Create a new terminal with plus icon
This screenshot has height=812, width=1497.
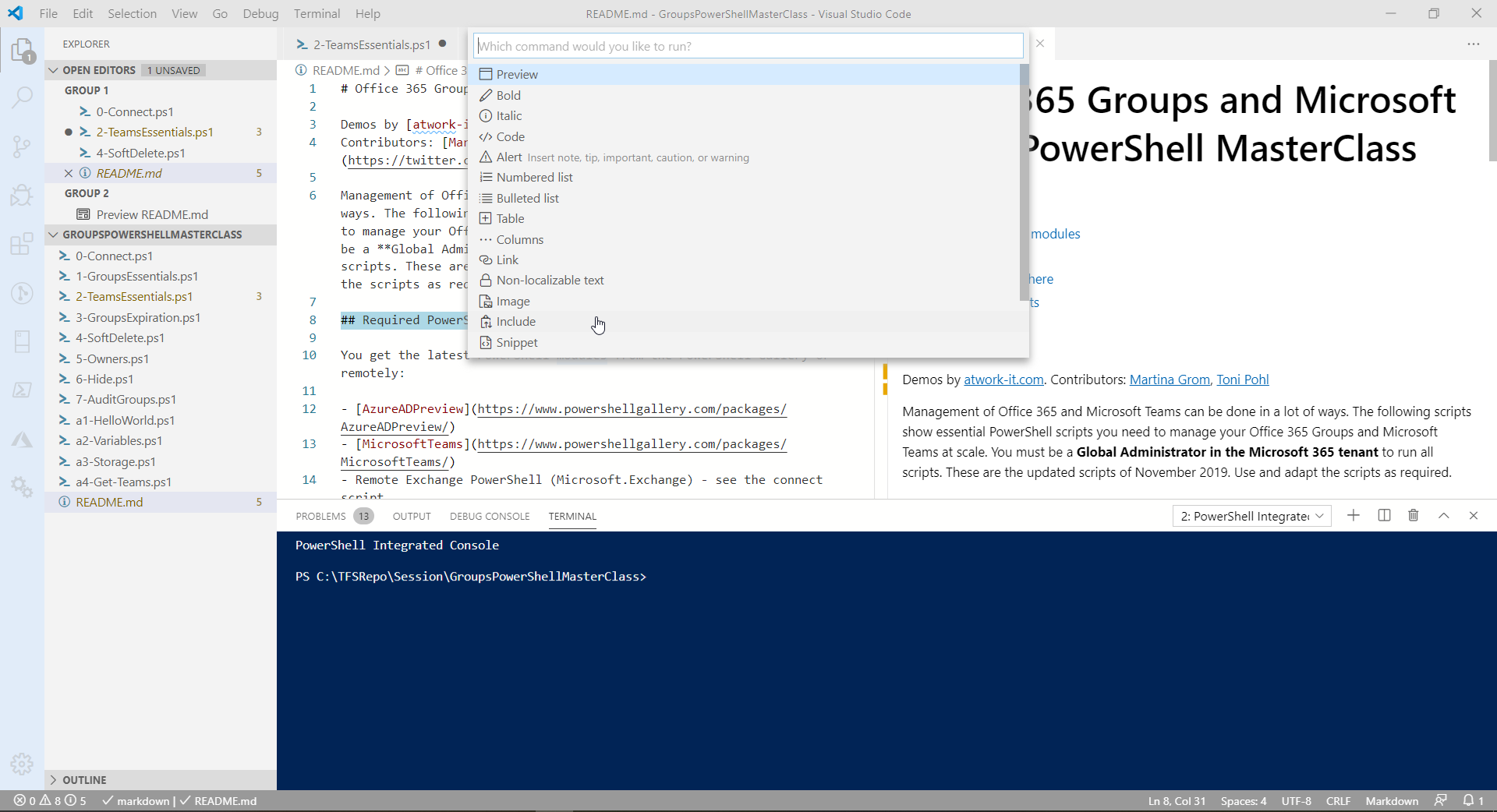click(1354, 516)
